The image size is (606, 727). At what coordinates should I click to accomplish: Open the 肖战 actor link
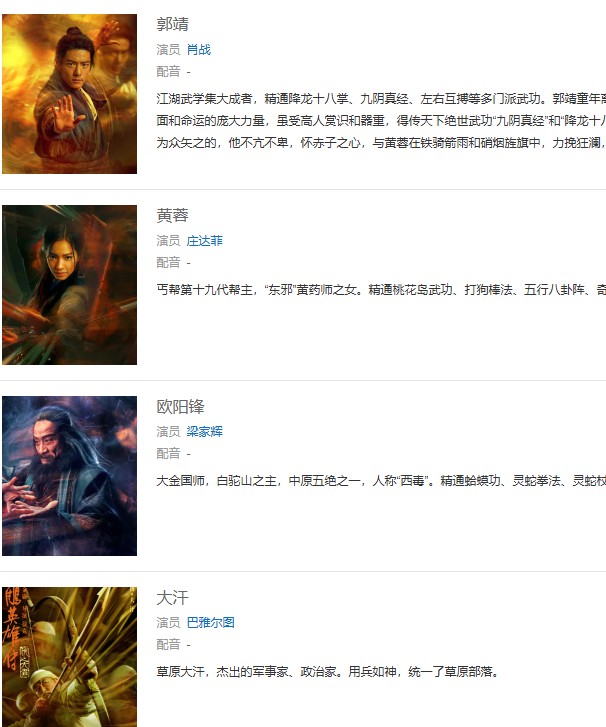[198, 50]
